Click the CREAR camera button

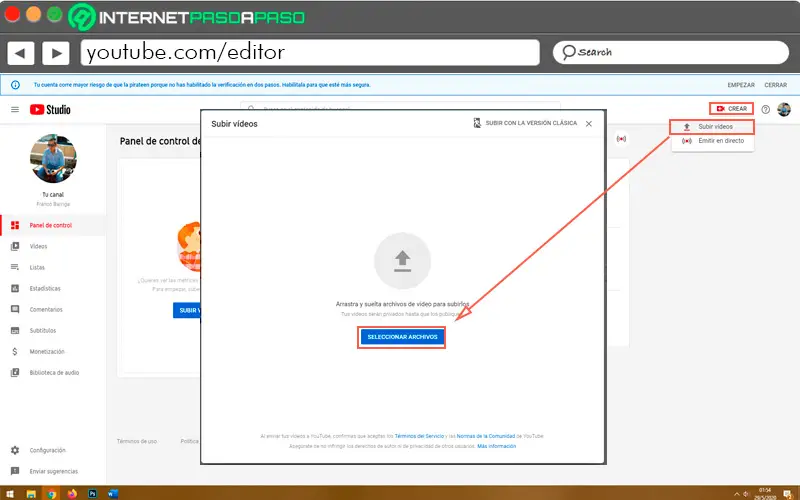[x=731, y=109]
